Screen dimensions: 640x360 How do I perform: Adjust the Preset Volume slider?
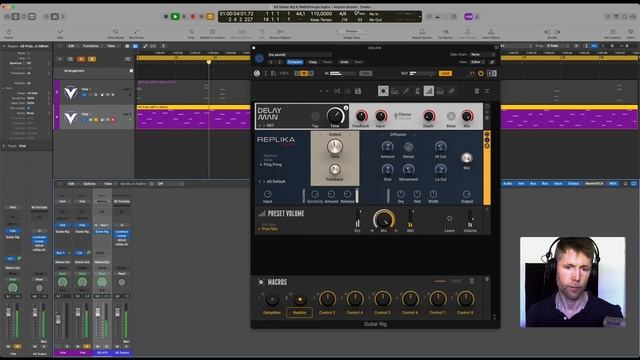click(470, 219)
